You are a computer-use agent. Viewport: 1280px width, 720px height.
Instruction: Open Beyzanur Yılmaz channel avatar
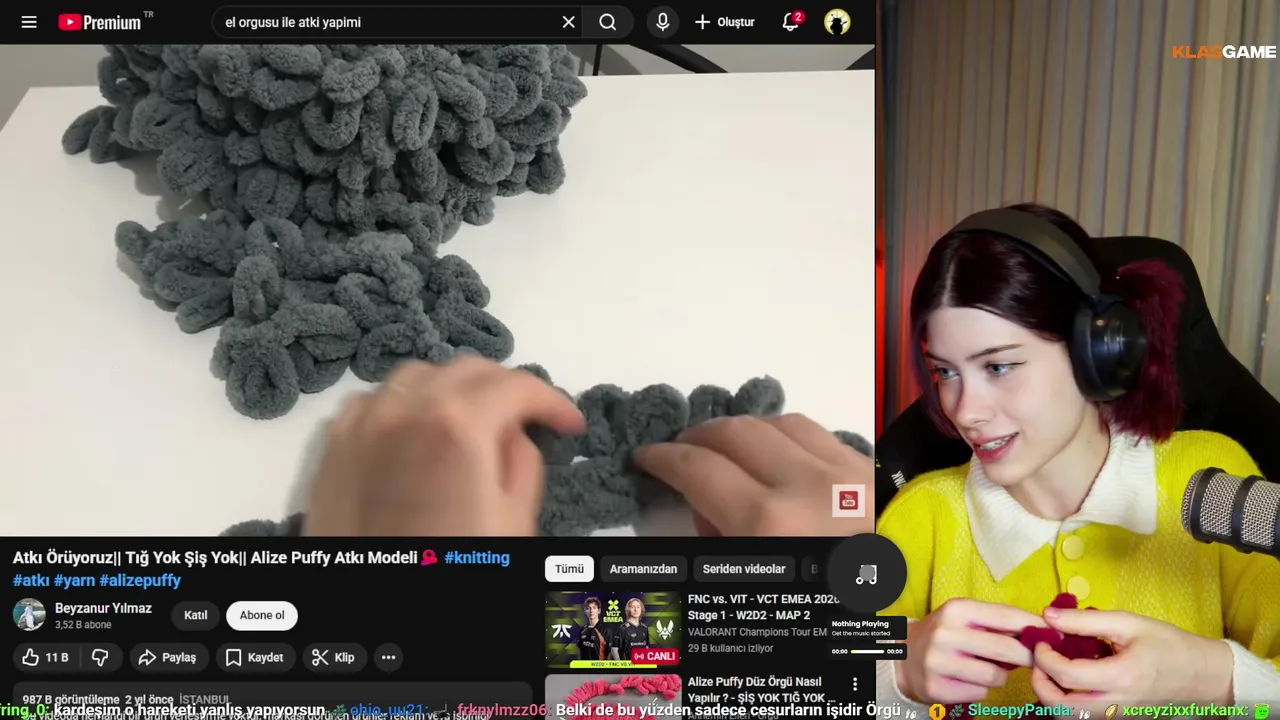tap(29, 615)
